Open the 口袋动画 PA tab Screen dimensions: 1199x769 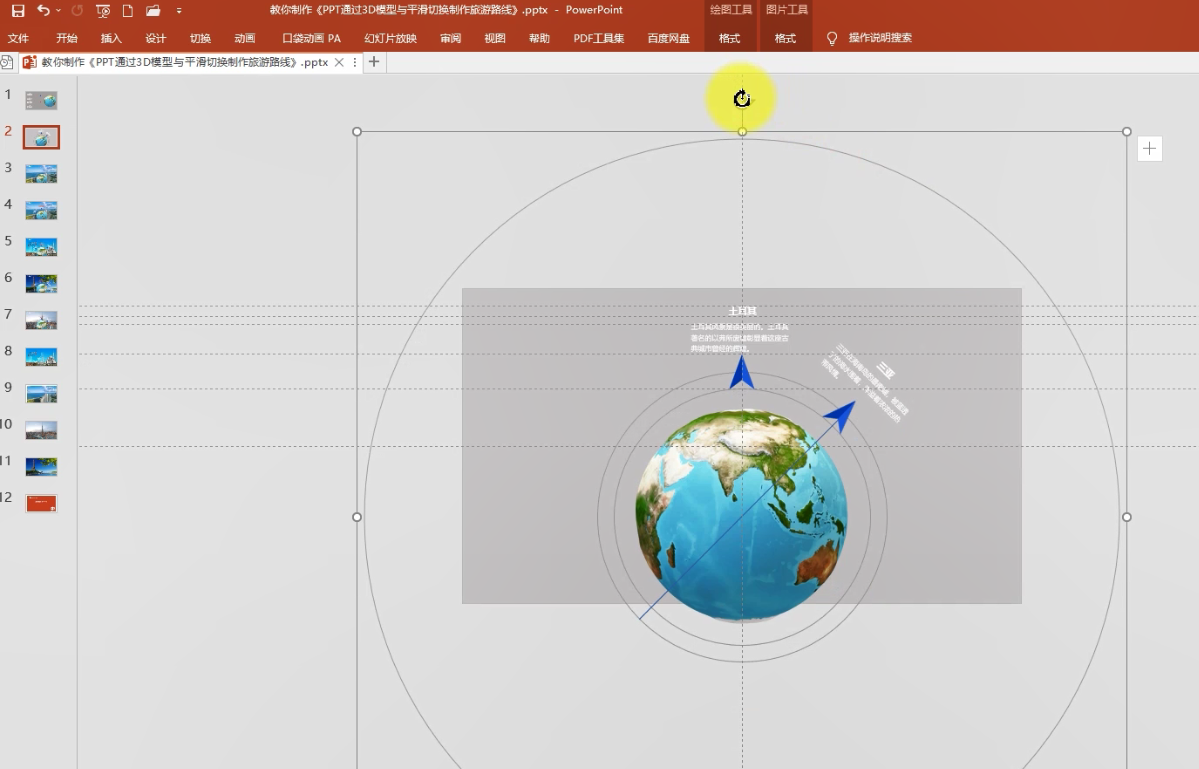pyautogui.click(x=311, y=38)
